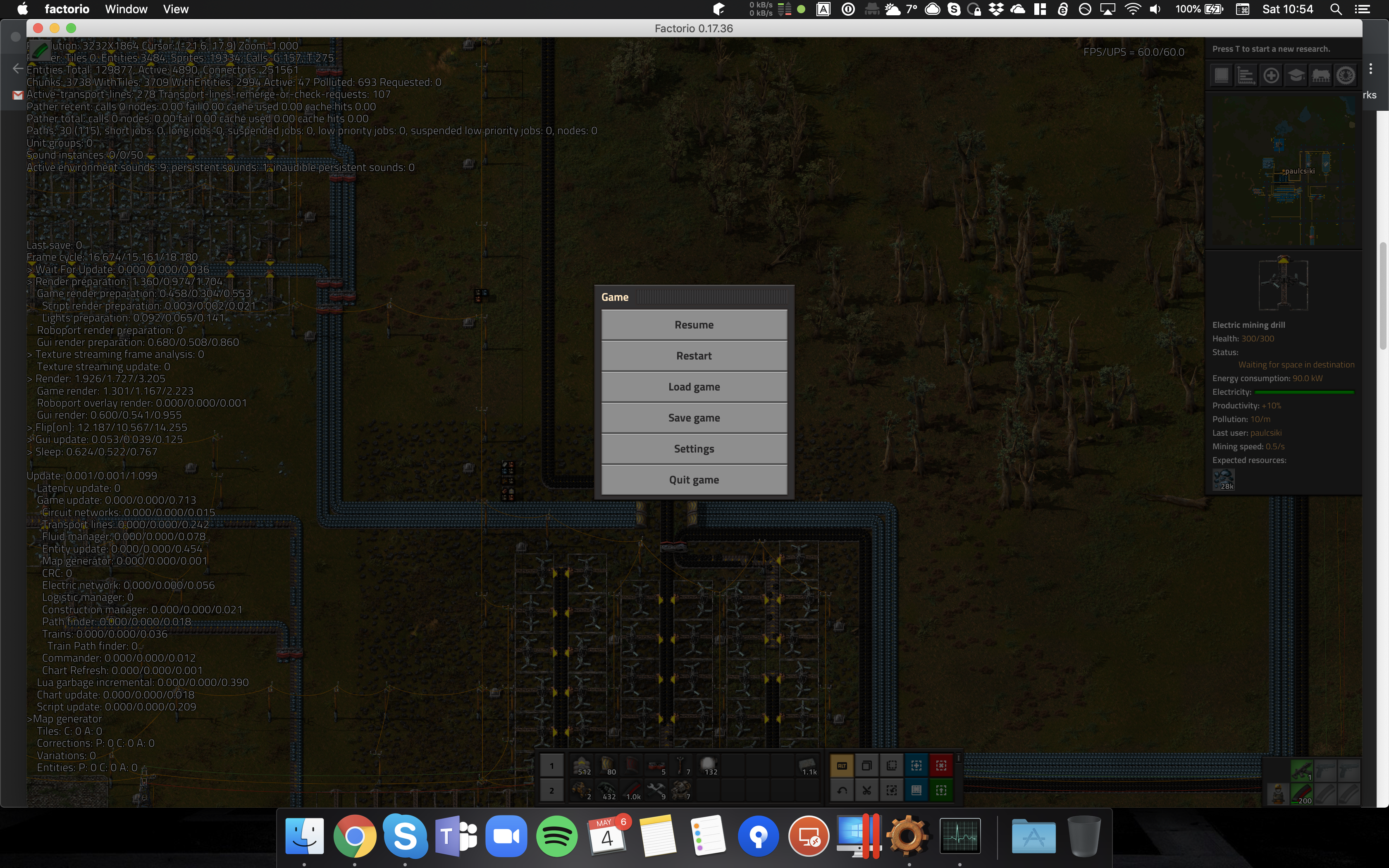Click the Sat 10:54 clock
Viewport: 1389px width, 868px height.
click(1287, 9)
